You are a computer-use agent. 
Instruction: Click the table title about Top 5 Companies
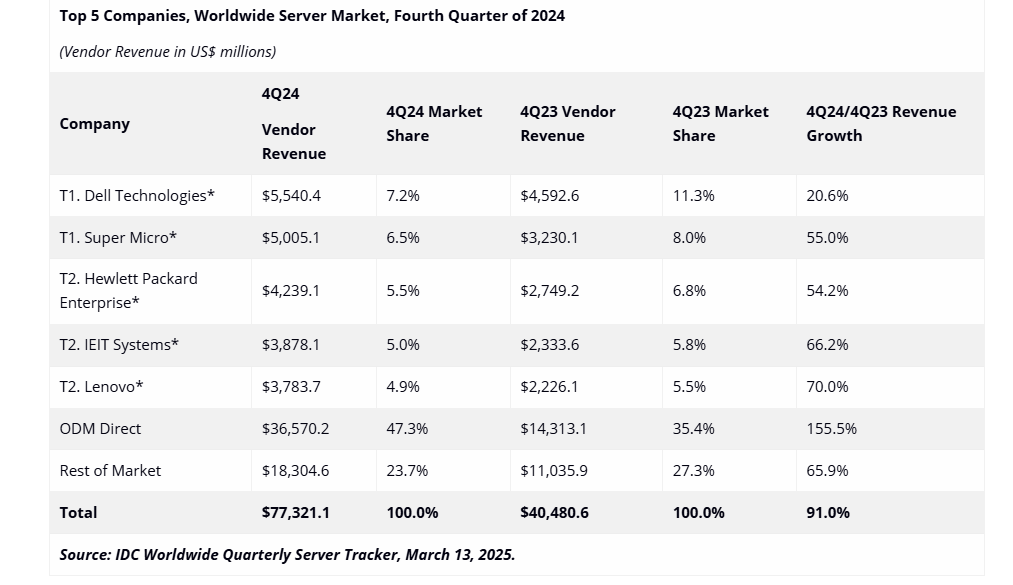312,16
